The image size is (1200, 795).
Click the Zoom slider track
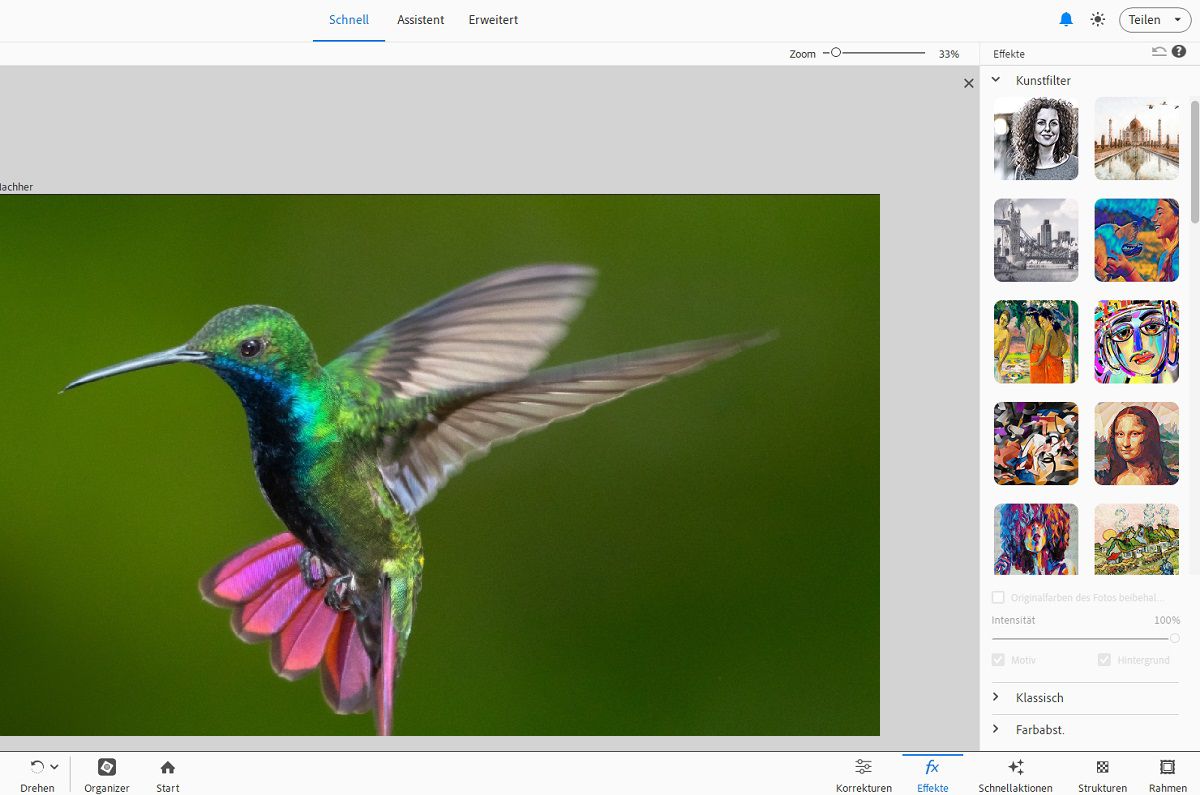[x=880, y=53]
